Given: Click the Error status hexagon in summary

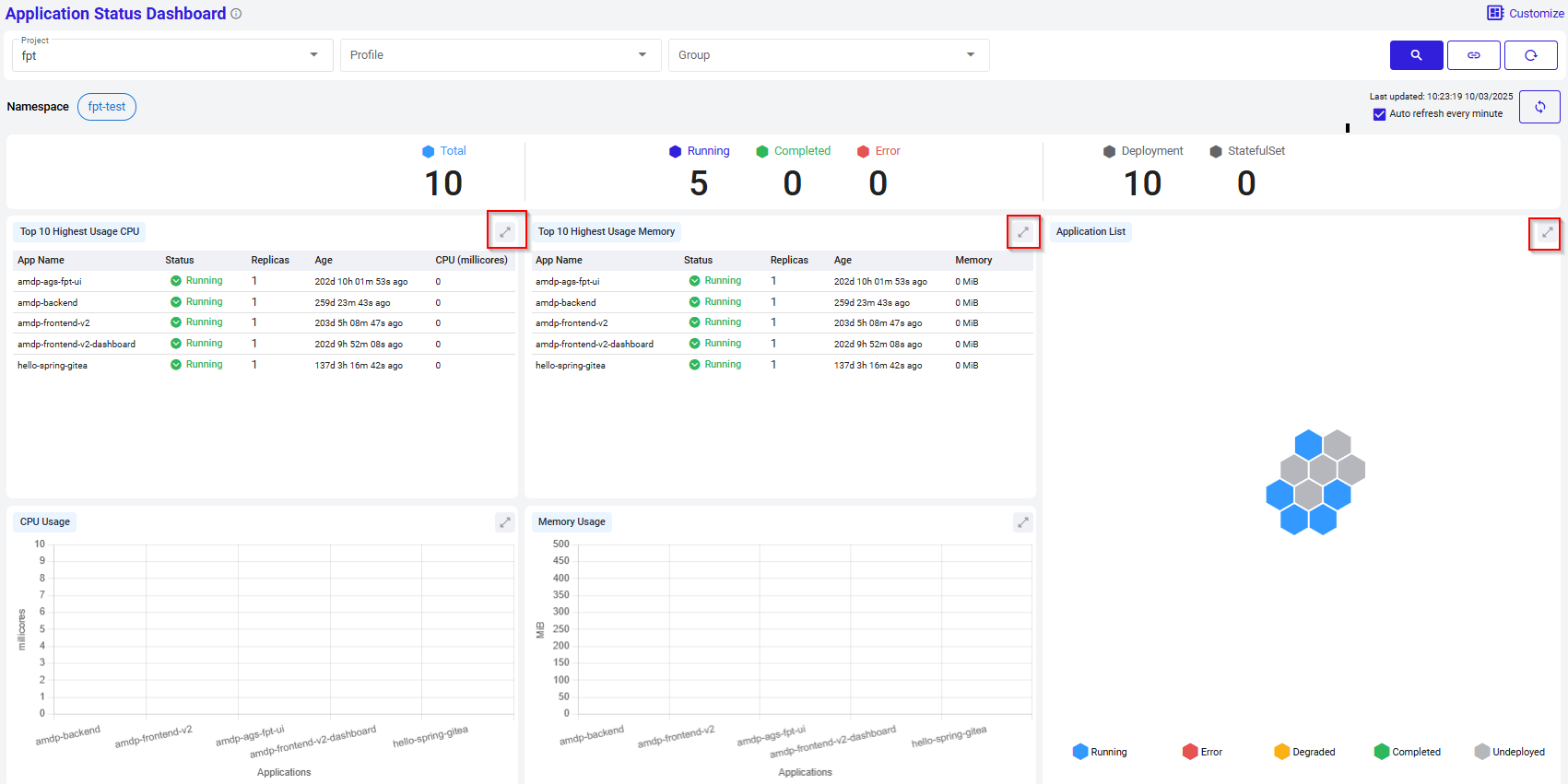Looking at the screenshot, I should click(x=864, y=151).
